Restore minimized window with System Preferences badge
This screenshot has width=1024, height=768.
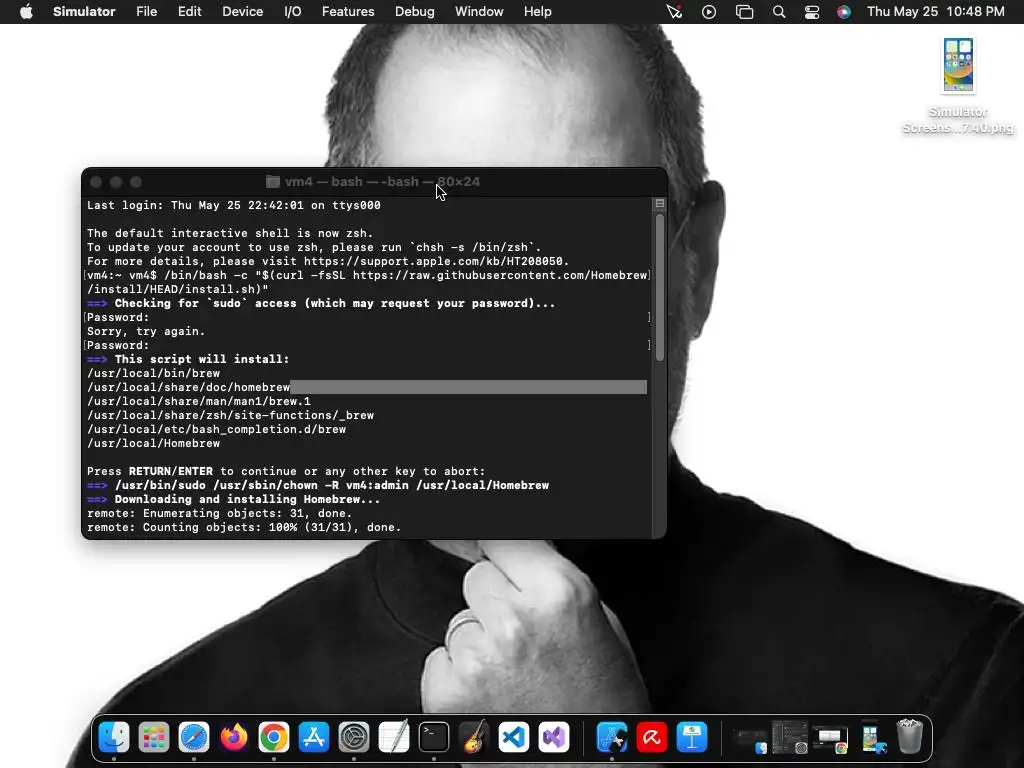pos(790,737)
